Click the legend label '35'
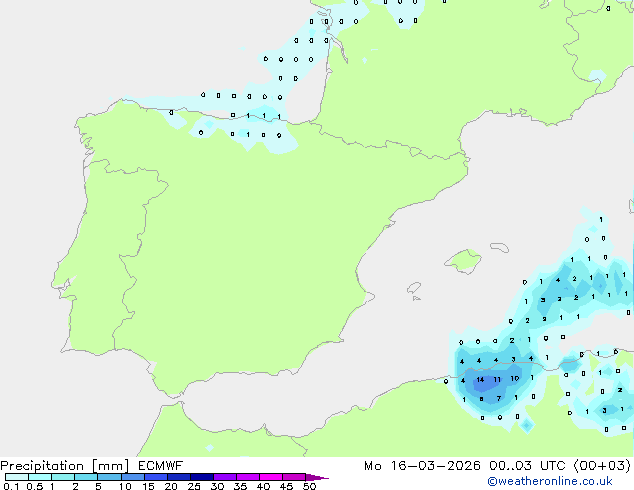This screenshot has width=634, height=490. [240, 486]
